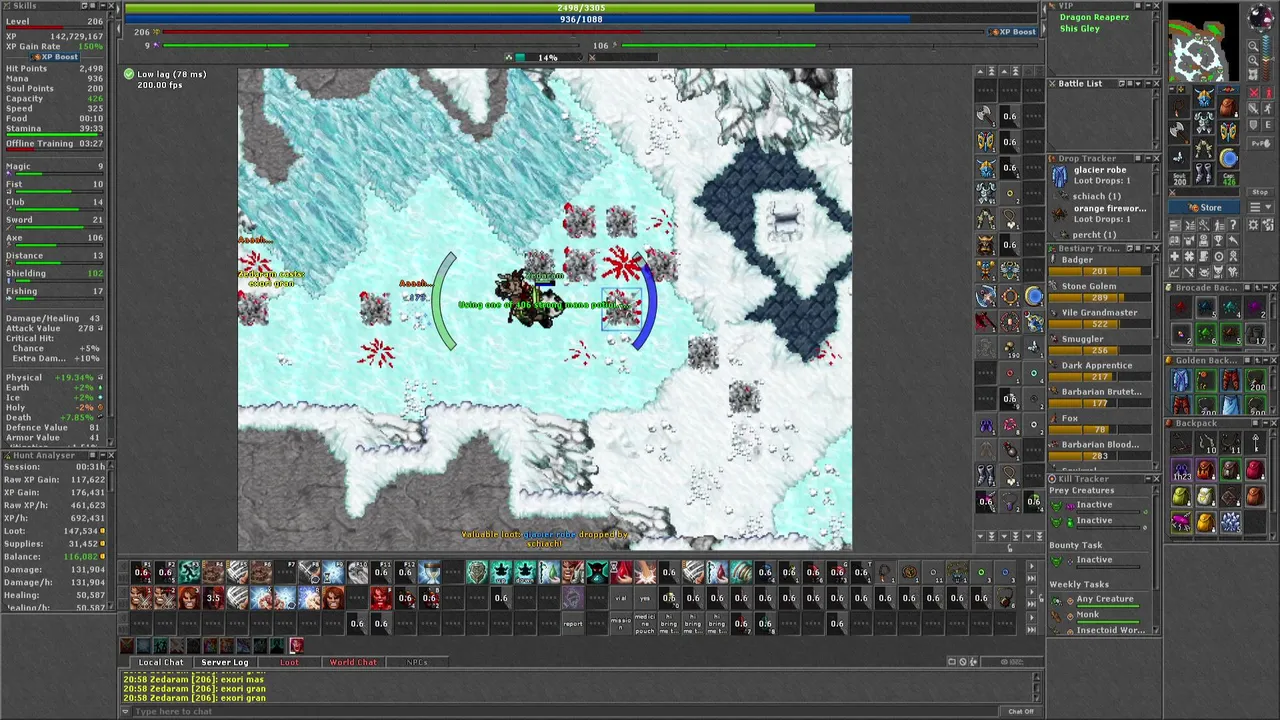Click XP Boost button on top bar

point(1013,32)
